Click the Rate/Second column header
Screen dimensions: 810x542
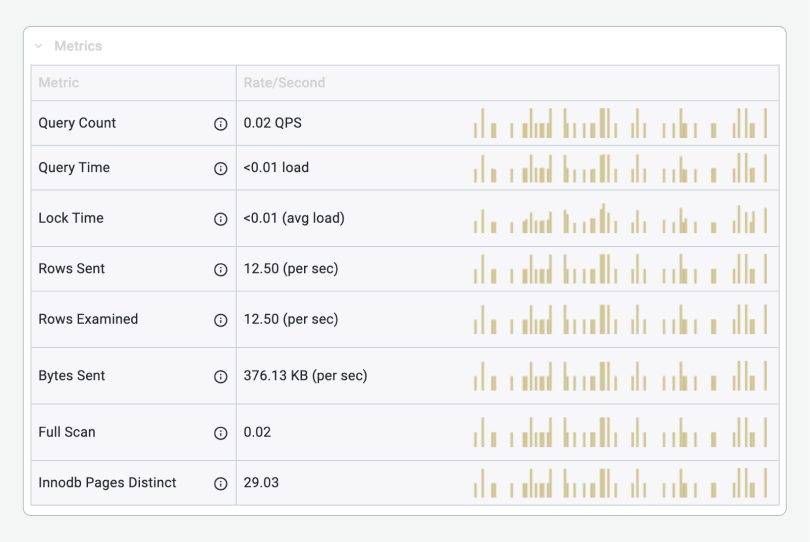pos(284,83)
